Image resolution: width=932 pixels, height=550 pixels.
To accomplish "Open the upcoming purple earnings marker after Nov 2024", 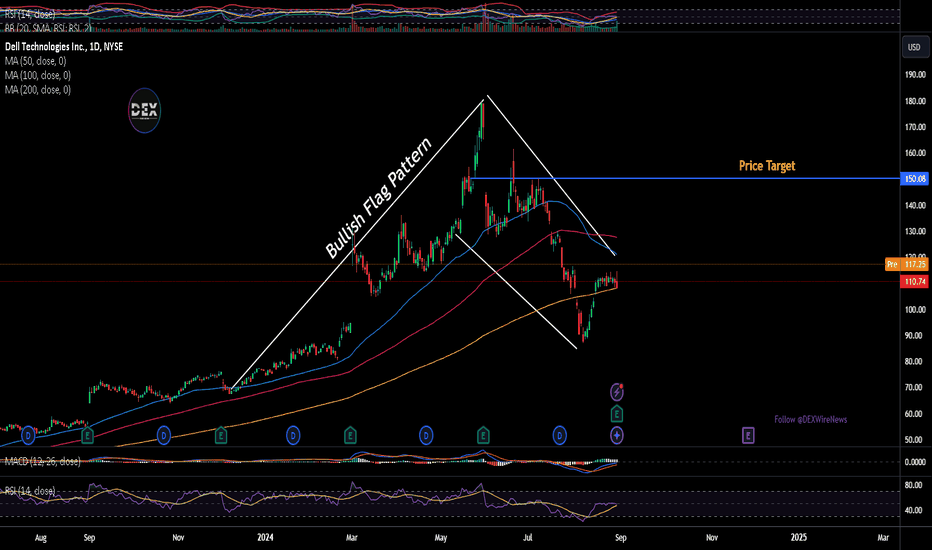I will [748, 435].
